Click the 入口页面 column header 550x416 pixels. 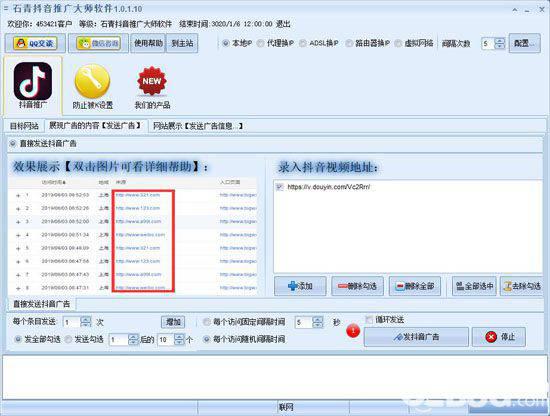click(230, 182)
